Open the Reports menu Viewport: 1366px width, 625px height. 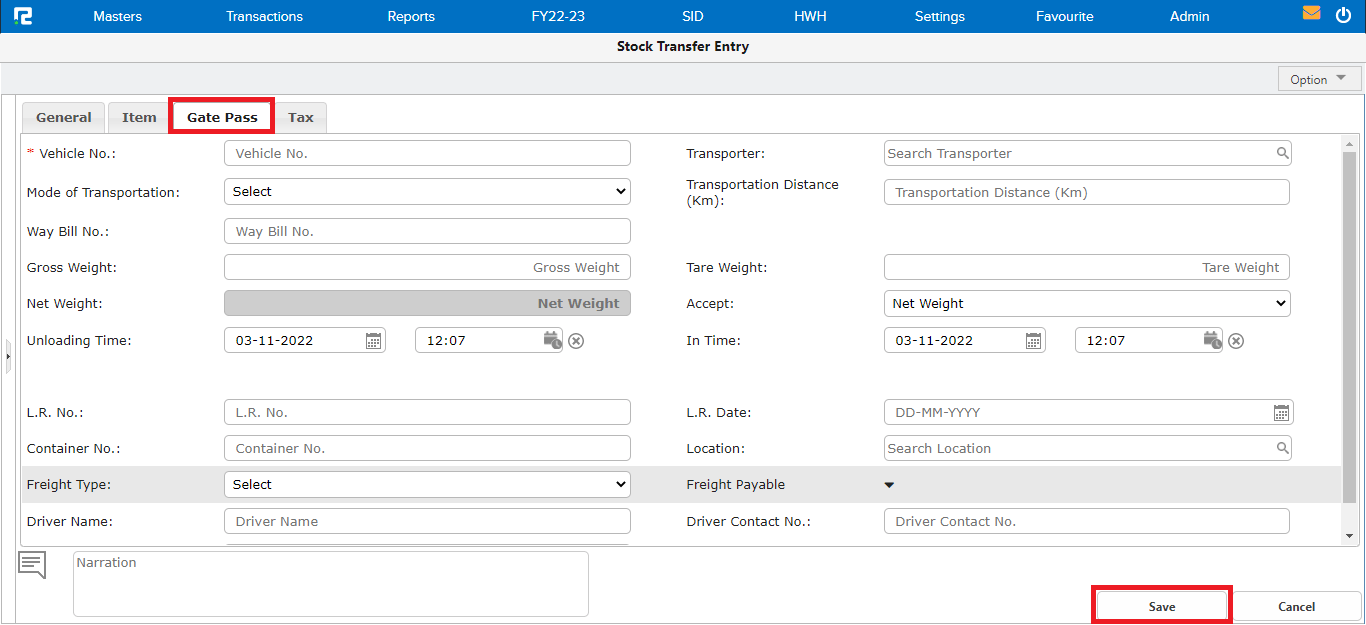point(411,16)
